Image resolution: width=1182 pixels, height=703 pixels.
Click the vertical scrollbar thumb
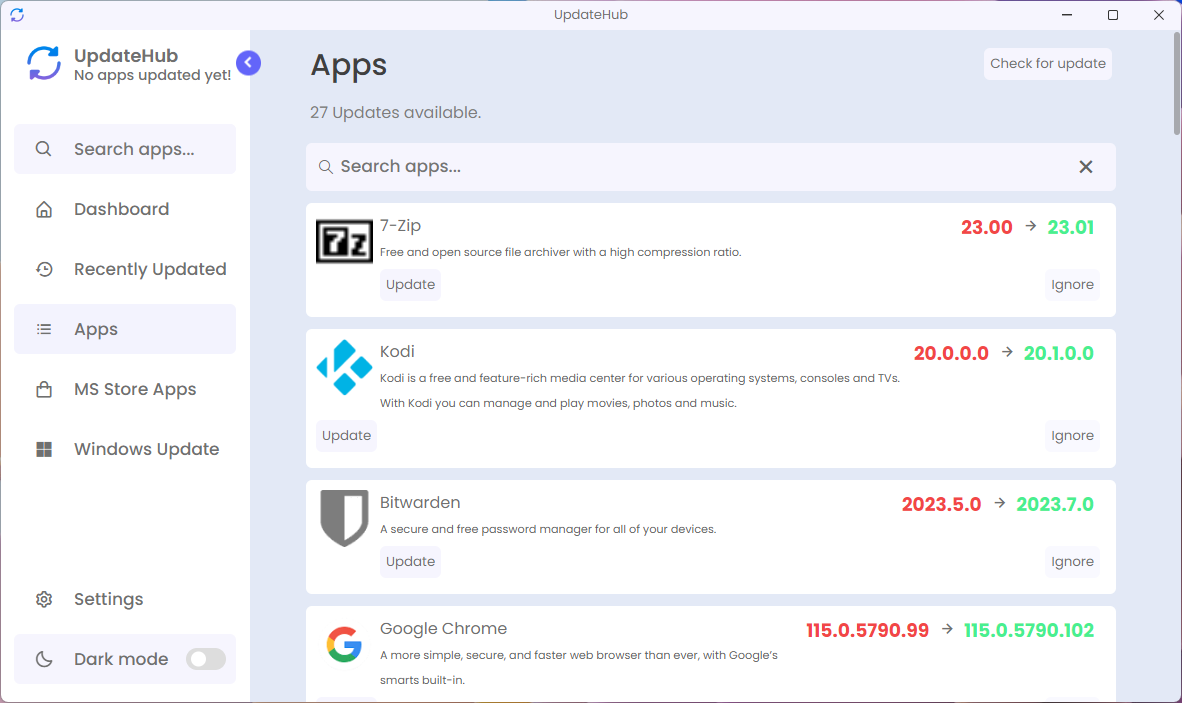pyautogui.click(x=1177, y=83)
